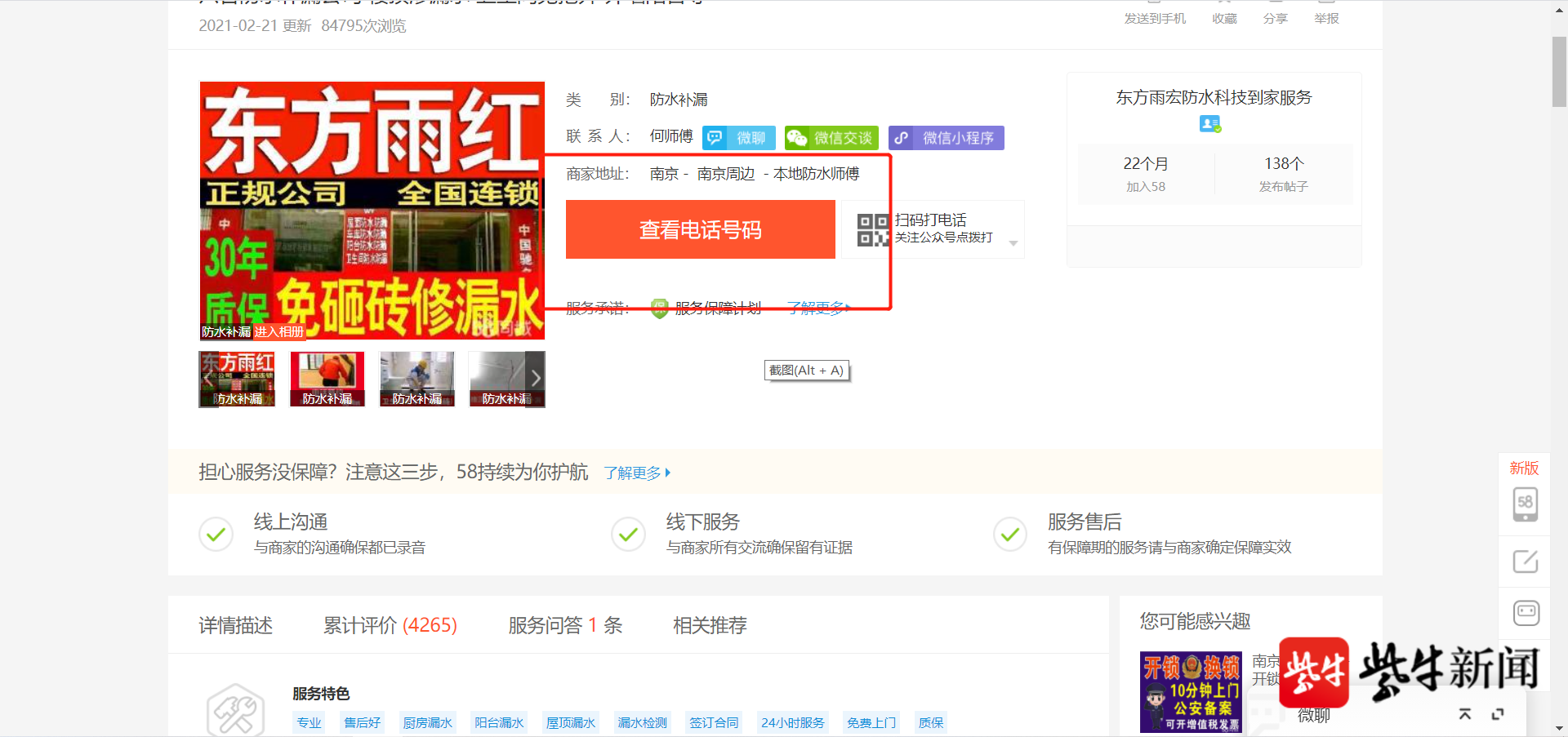Click the 线下服务 checkmark icon
The image size is (1568, 737).
point(629,535)
